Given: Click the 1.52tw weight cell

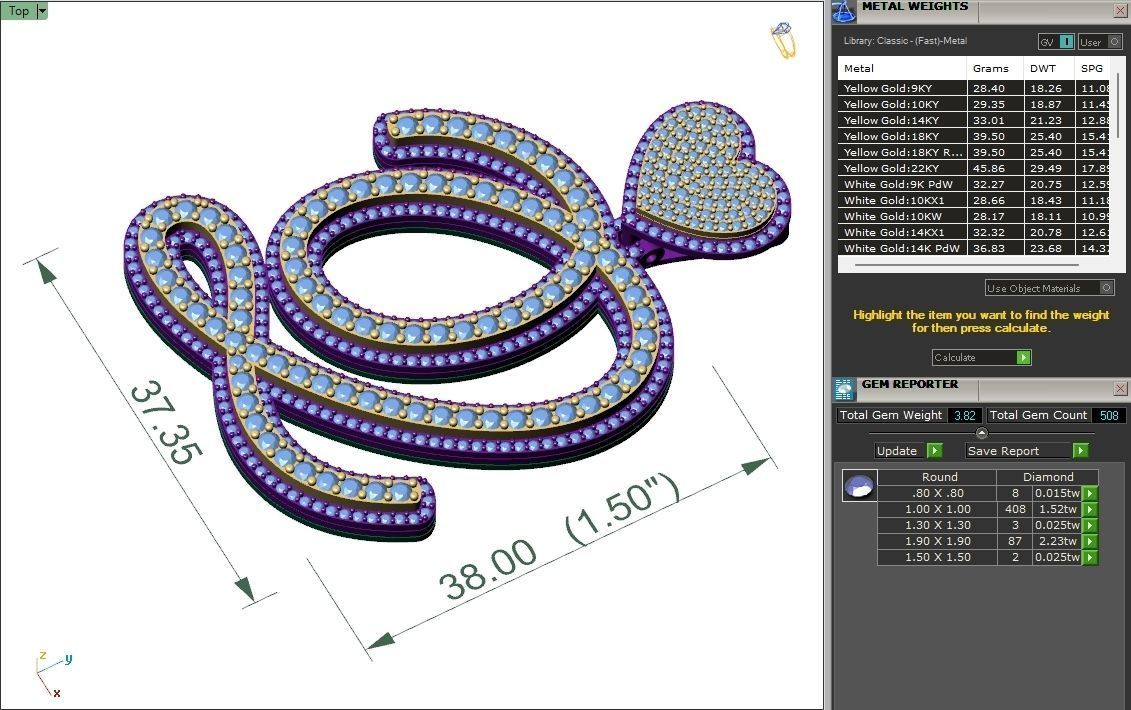Looking at the screenshot, I should [x=1057, y=509].
